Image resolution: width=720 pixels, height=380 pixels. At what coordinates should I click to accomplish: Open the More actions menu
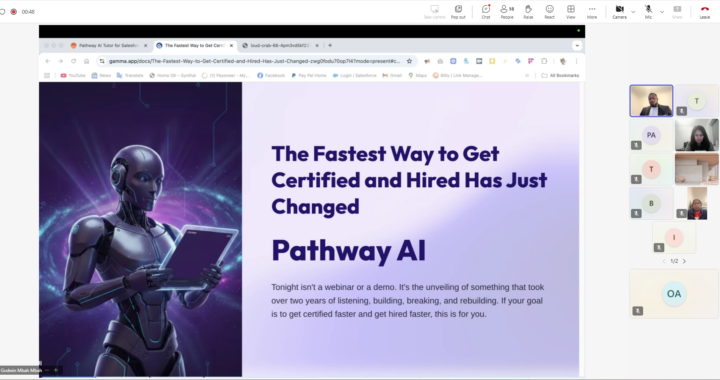(x=592, y=11)
